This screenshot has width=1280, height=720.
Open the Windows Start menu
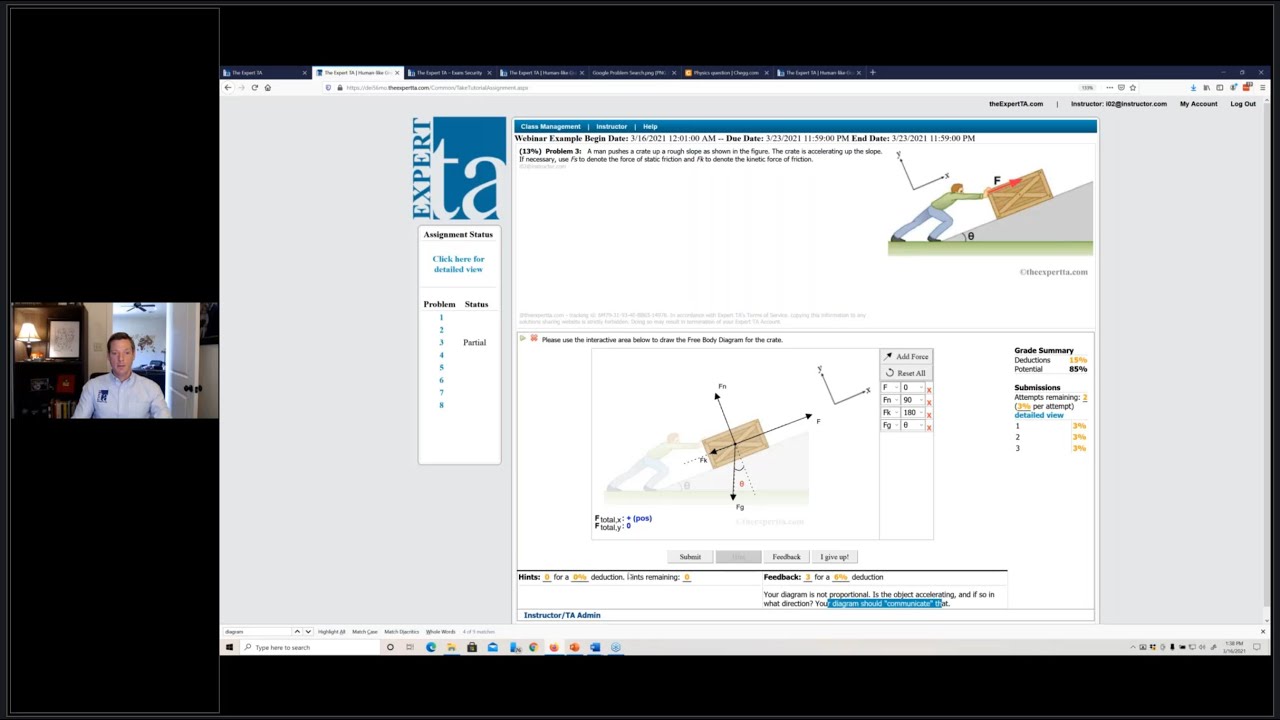pyautogui.click(x=229, y=647)
